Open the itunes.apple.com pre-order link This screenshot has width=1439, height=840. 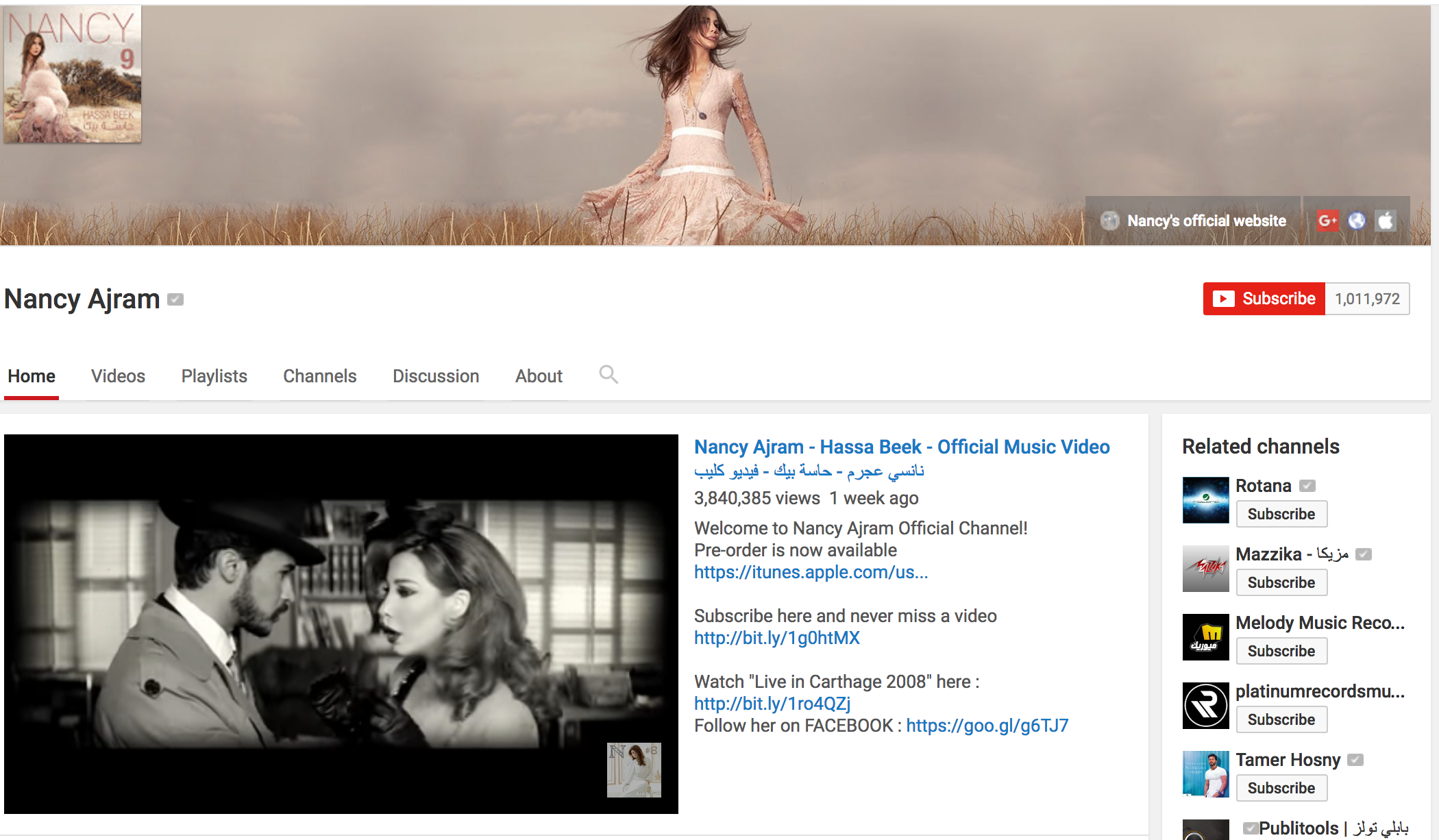811,572
